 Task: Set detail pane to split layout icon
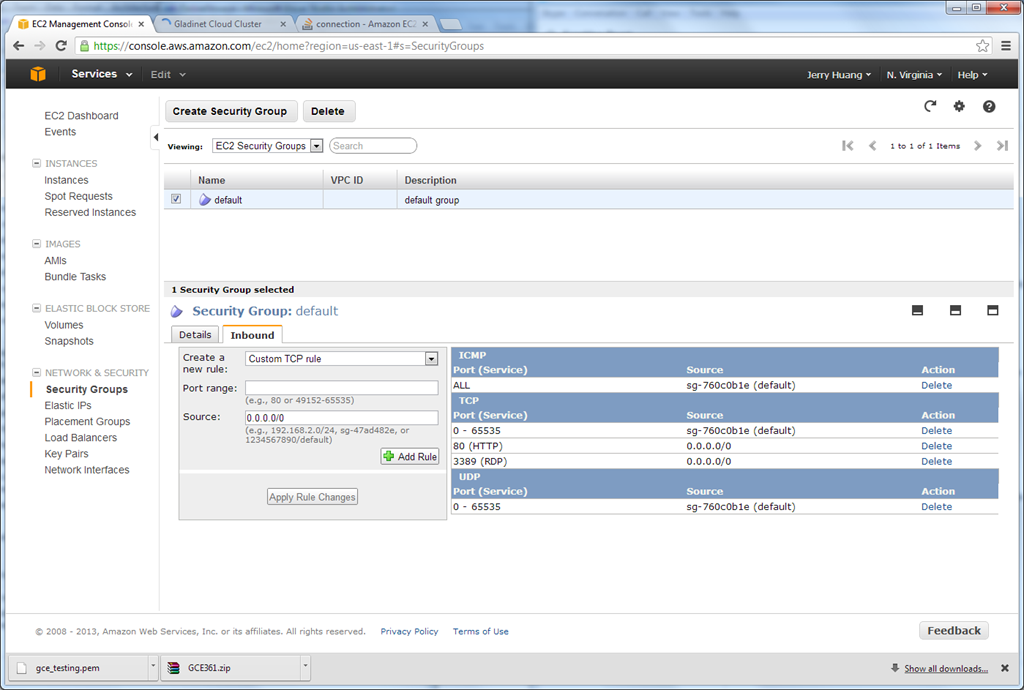(x=955, y=311)
